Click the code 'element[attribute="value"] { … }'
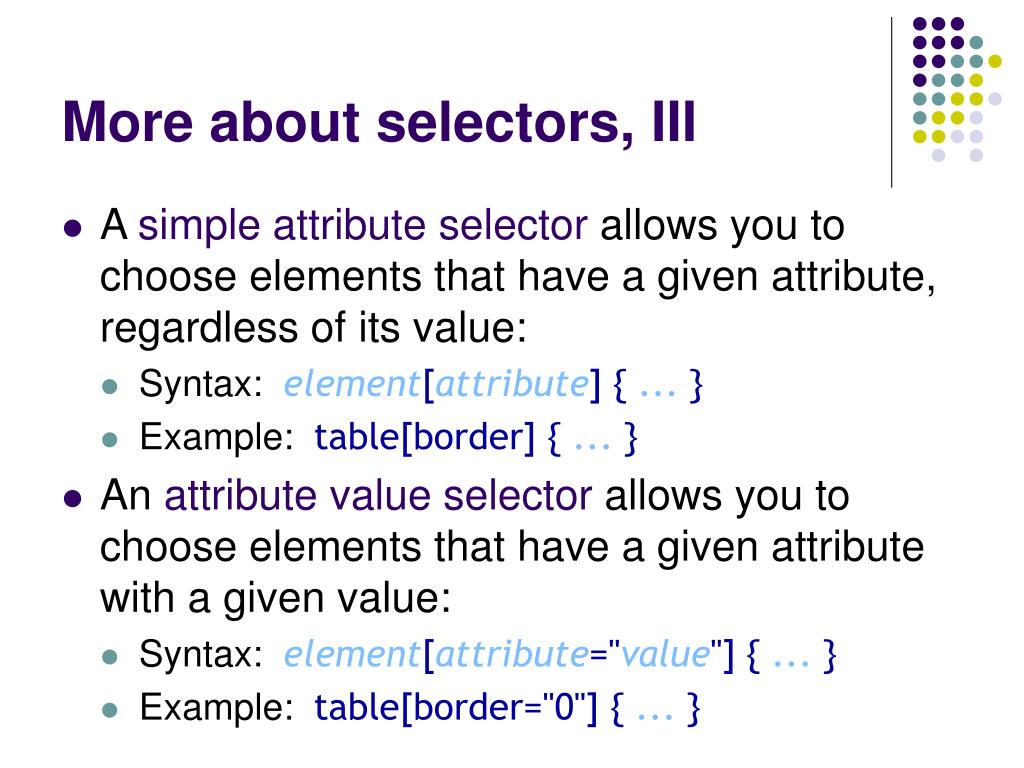The height and width of the screenshot is (768, 1024). tap(560, 654)
